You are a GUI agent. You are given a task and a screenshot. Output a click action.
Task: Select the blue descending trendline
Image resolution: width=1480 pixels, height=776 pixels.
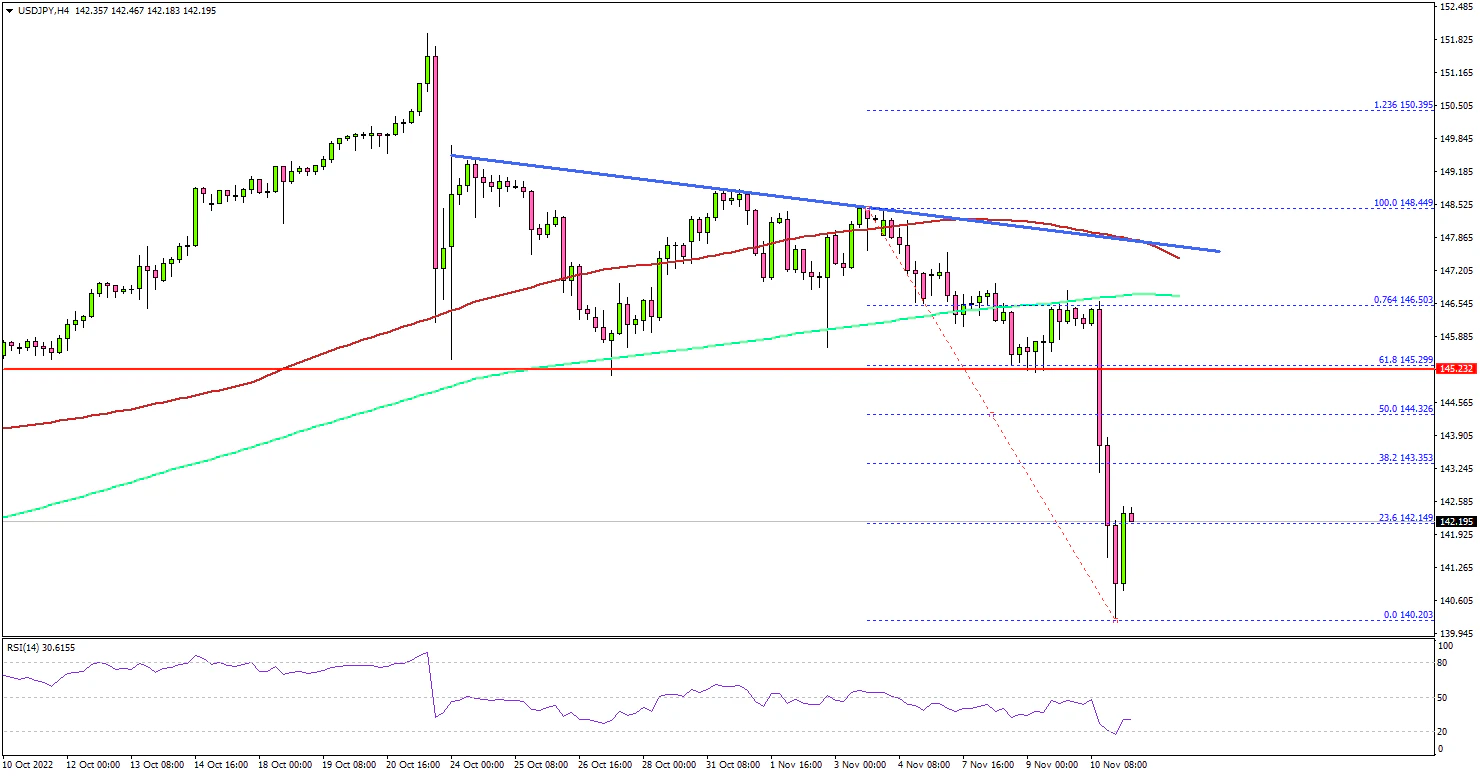700,188
